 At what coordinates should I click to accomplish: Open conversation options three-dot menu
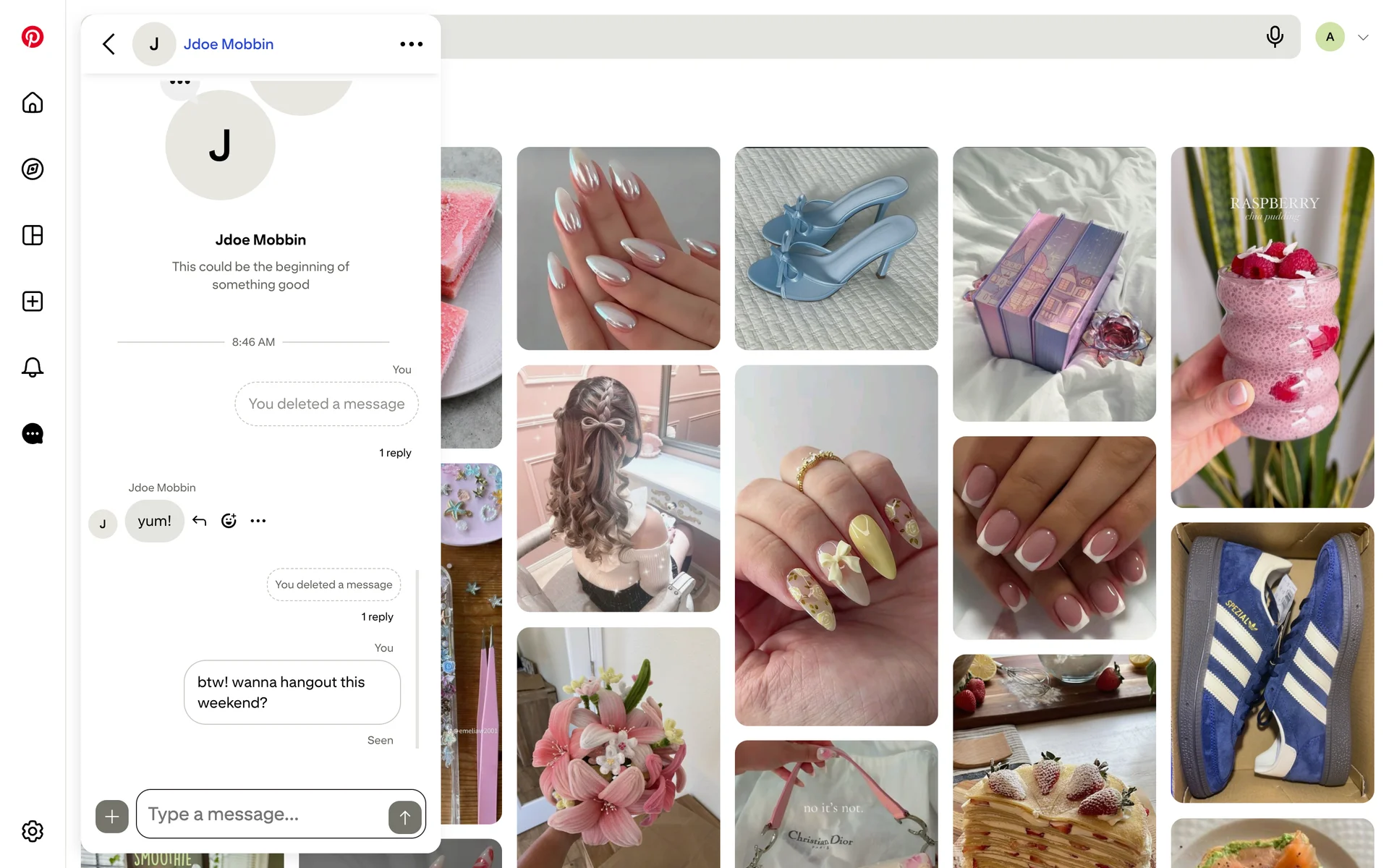click(x=412, y=44)
